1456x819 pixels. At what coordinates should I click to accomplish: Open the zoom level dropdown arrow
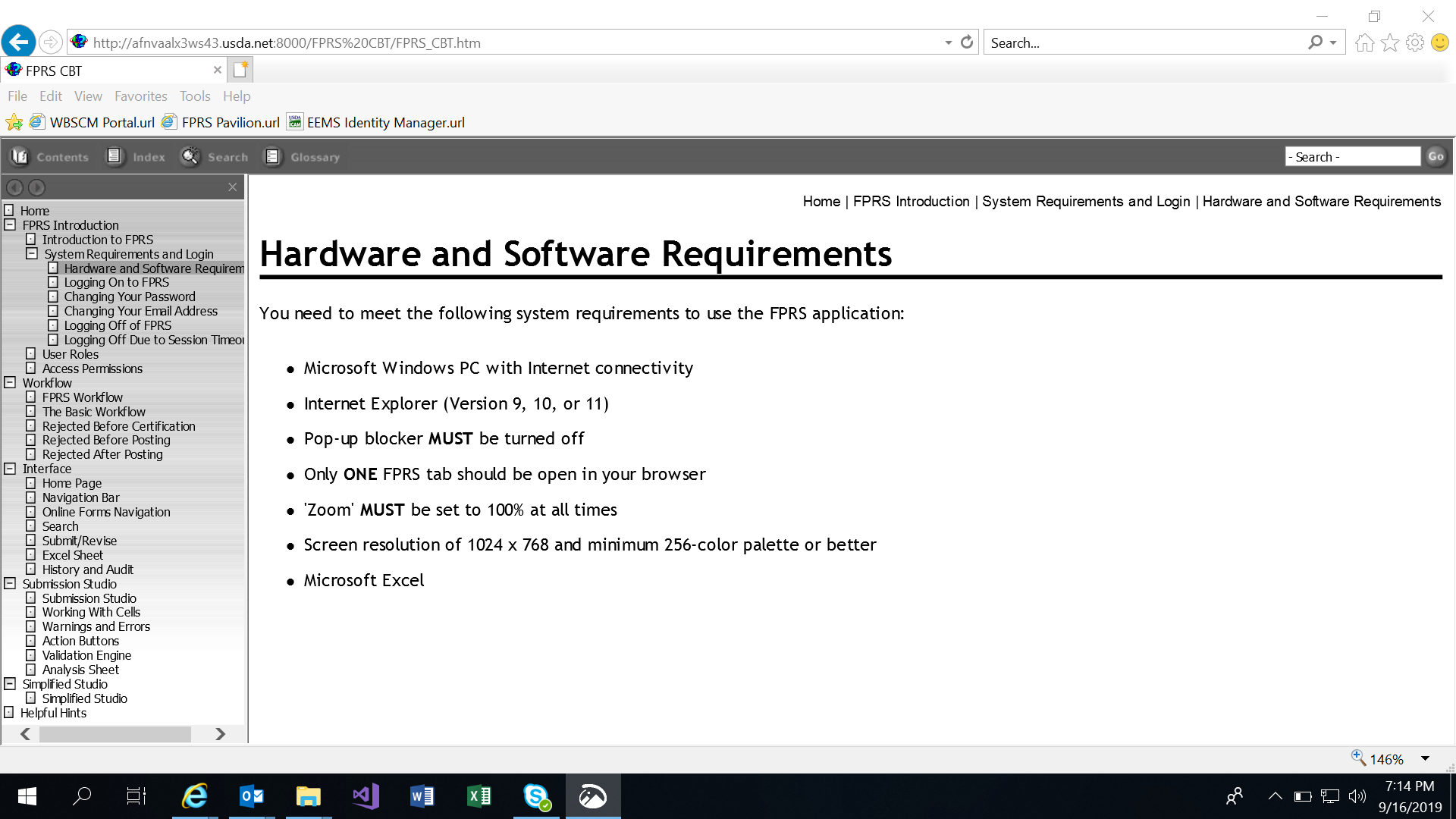[x=1425, y=759]
